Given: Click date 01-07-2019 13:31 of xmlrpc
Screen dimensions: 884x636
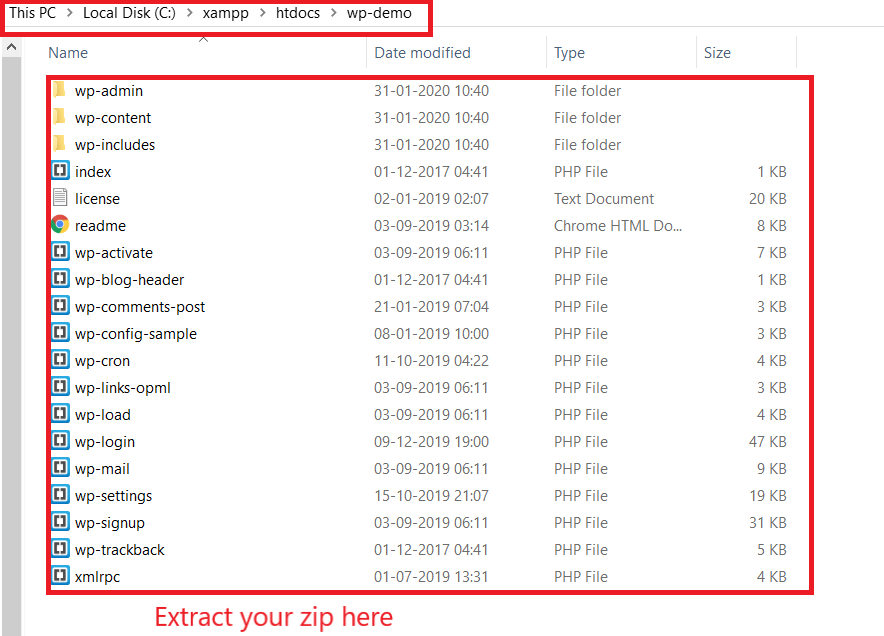Looking at the screenshot, I should [431, 576].
